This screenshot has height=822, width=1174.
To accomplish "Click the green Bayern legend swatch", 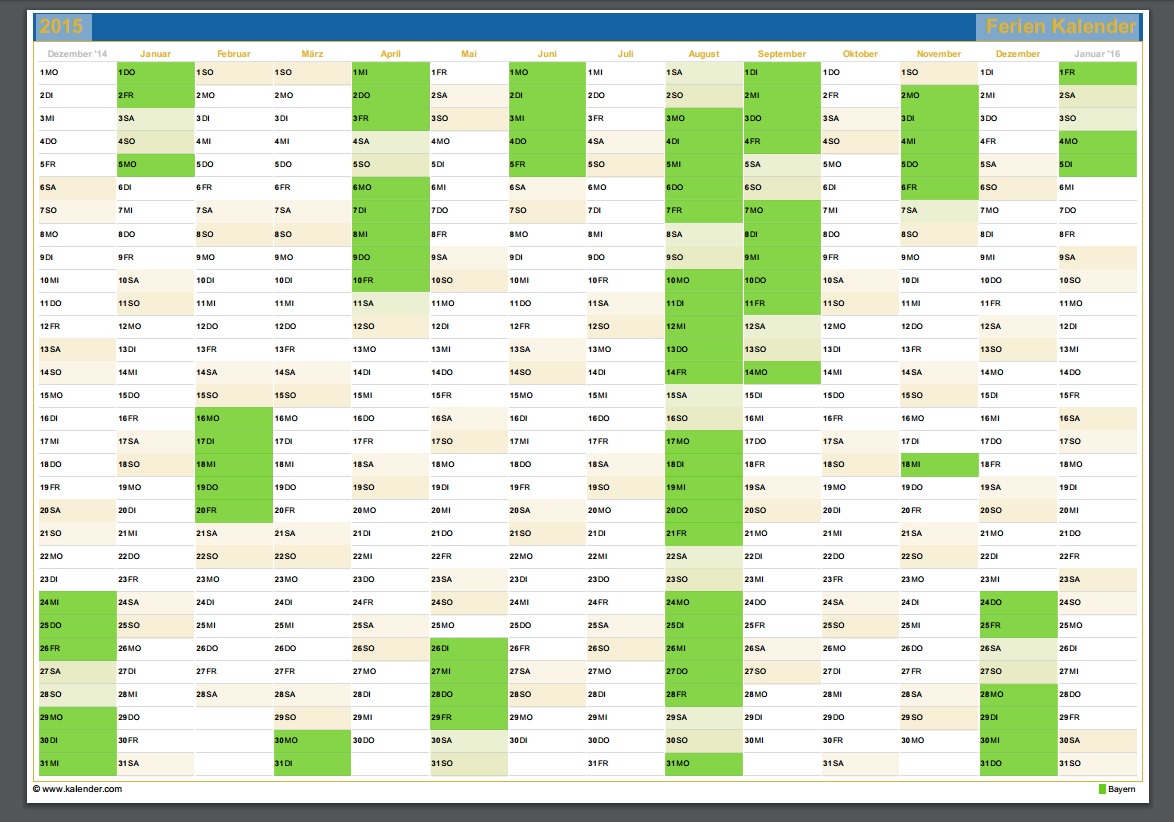I will tap(1102, 789).
